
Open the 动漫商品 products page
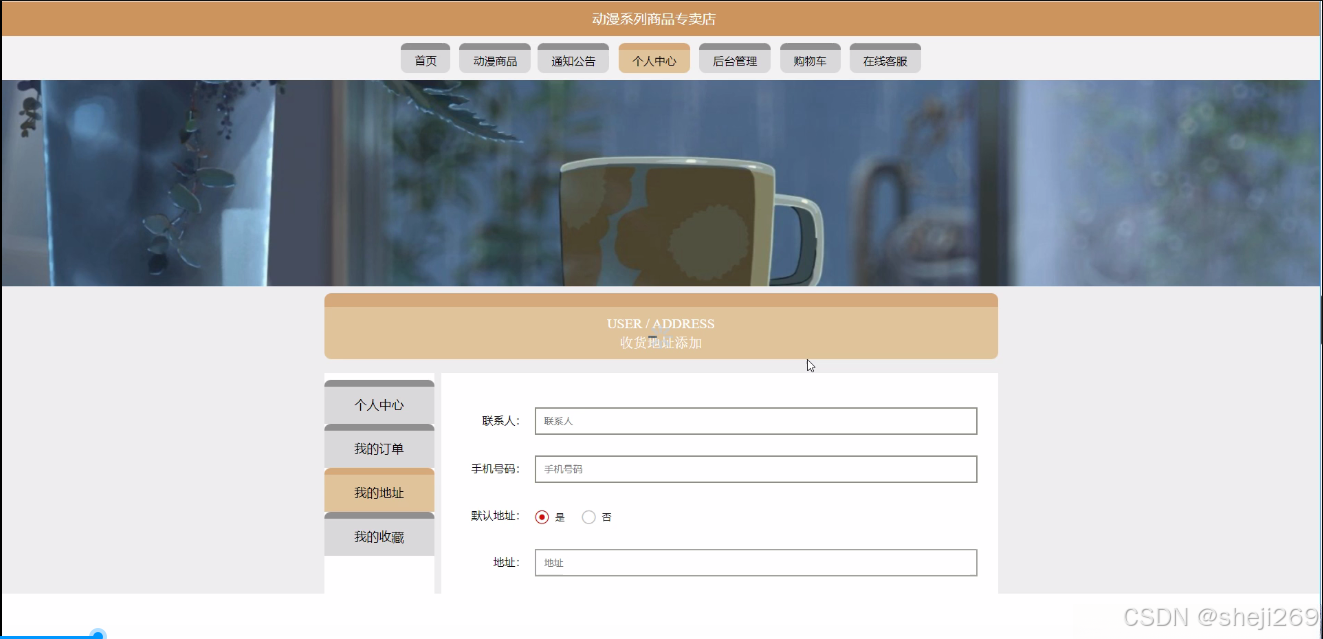coord(494,58)
